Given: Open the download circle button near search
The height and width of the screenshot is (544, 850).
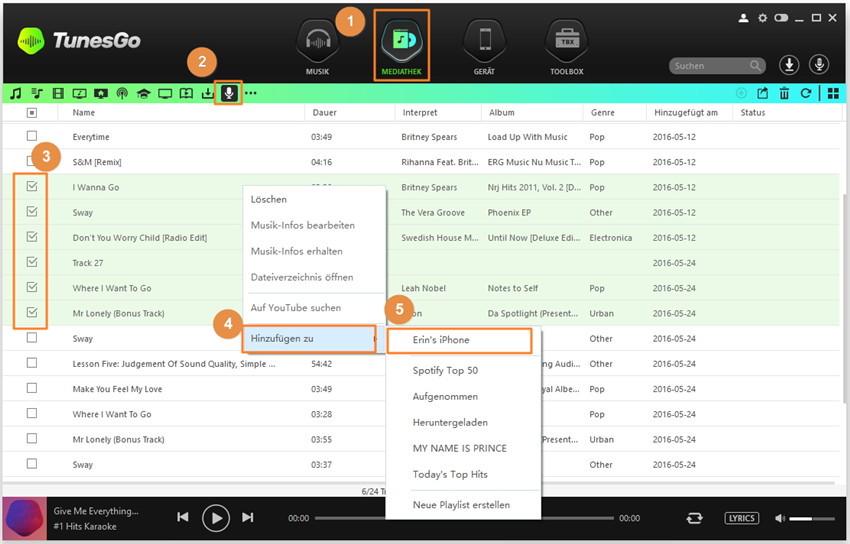Looking at the screenshot, I should pyautogui.click(x=789, y=65).
